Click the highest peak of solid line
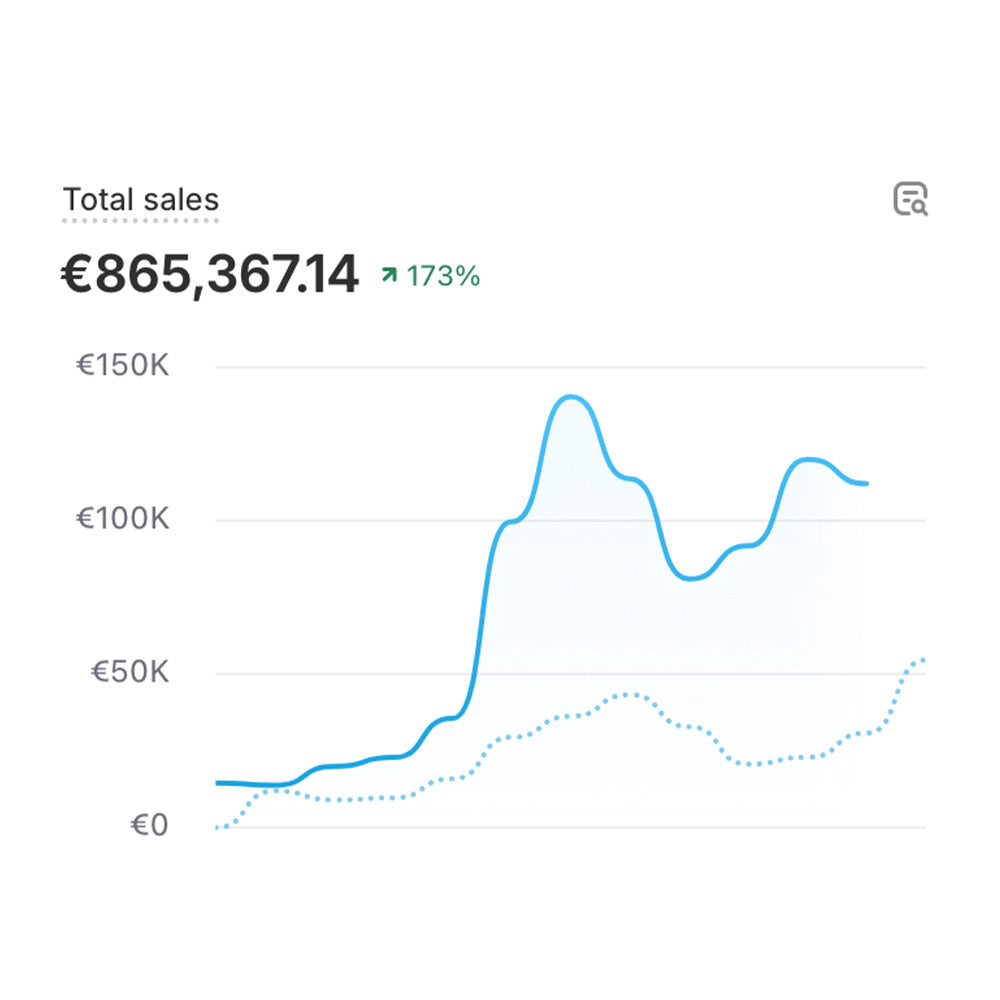1000x1000 pixels. [x=571, y=397]
